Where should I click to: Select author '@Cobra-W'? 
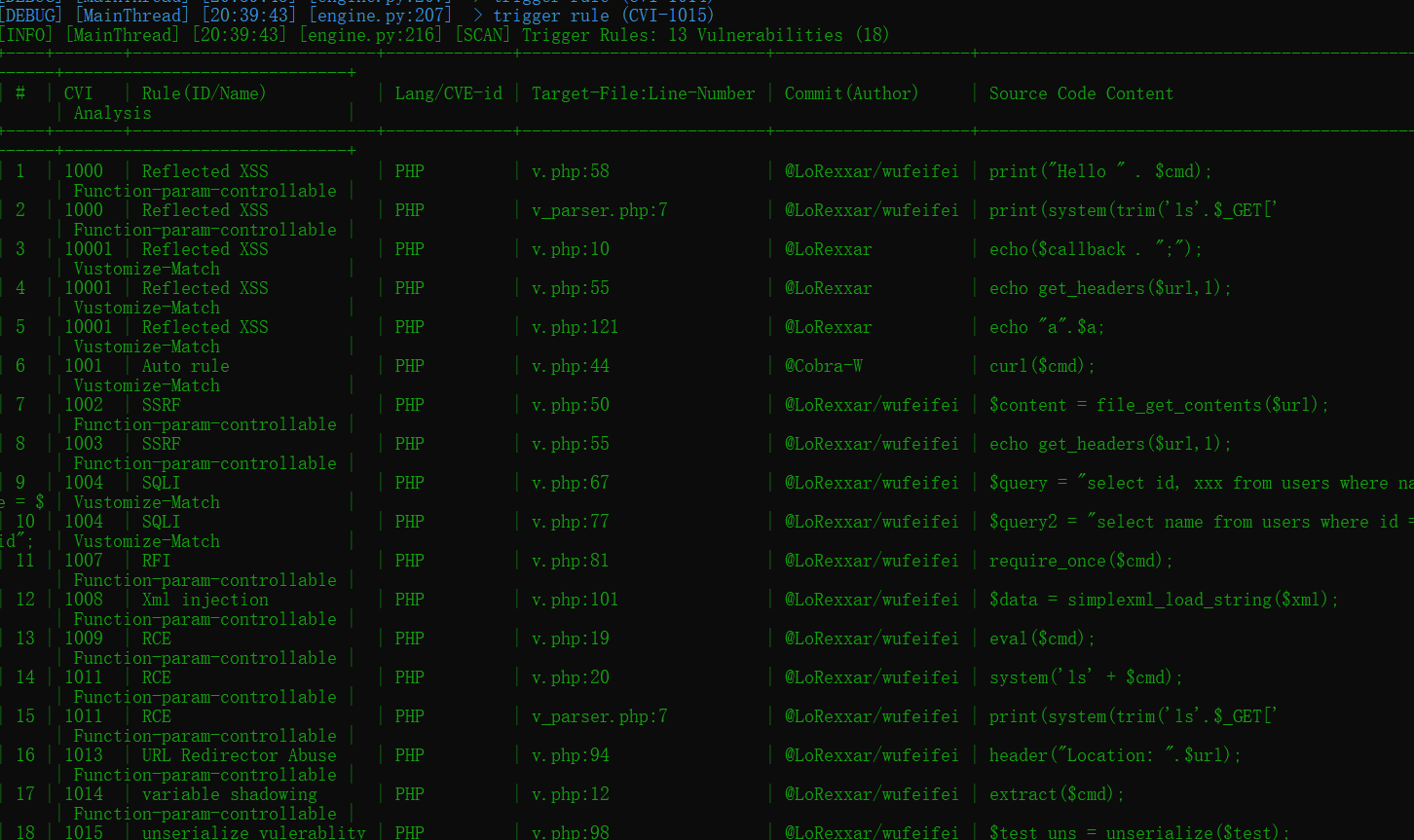[x=824, y=366]
